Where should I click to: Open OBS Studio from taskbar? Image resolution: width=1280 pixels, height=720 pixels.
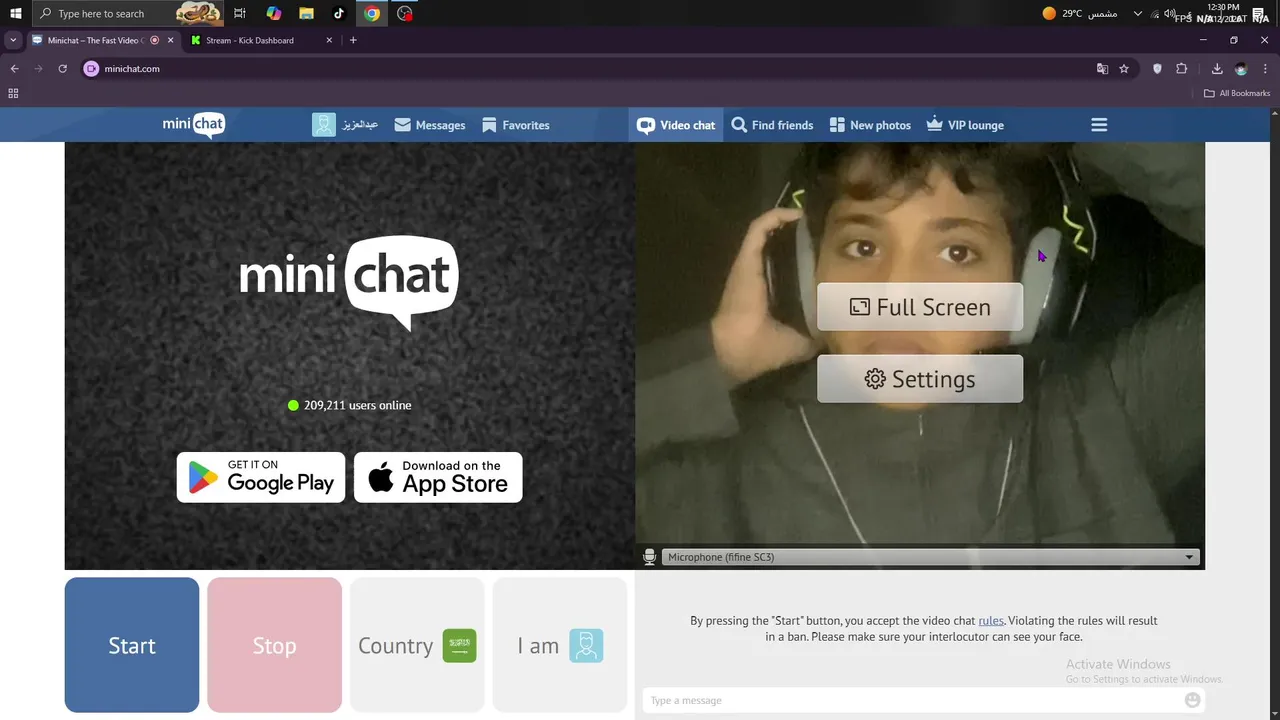pyautogui.click(x=404, y=13)
